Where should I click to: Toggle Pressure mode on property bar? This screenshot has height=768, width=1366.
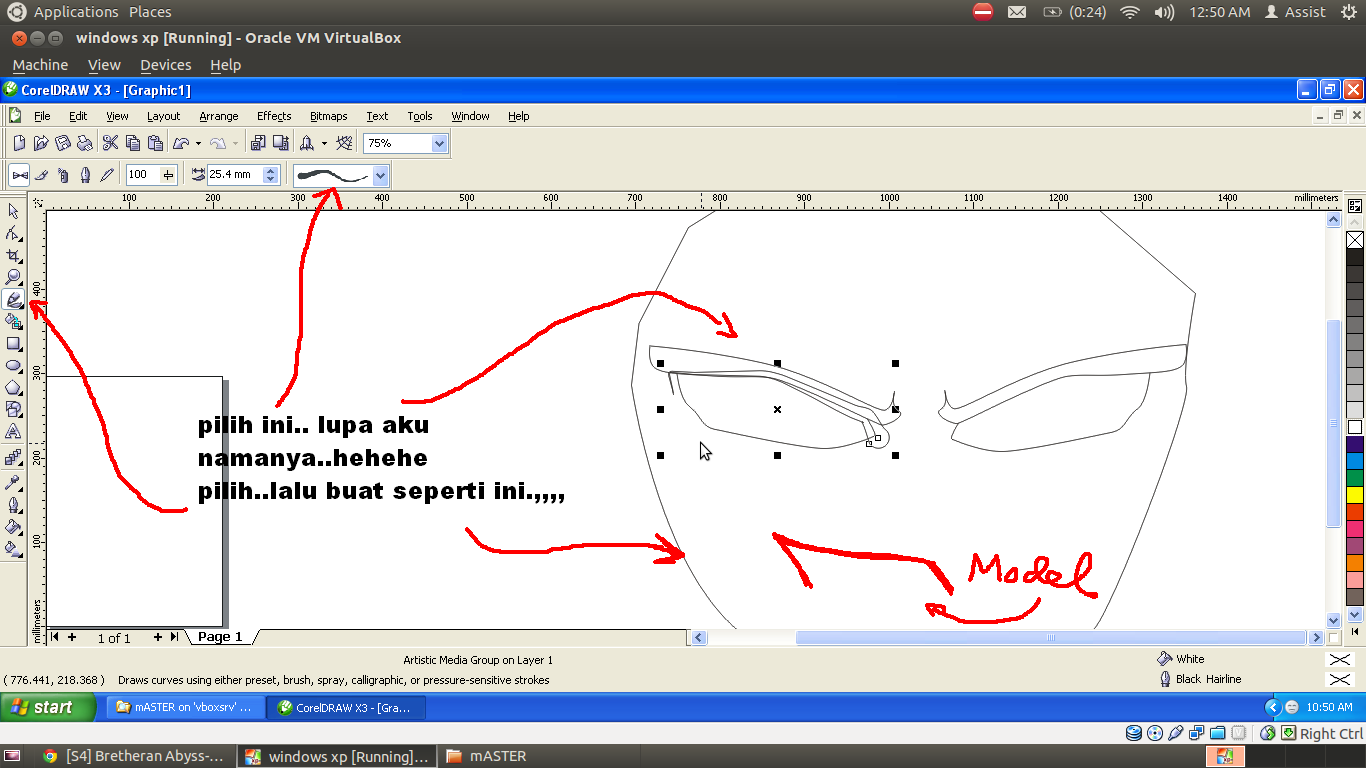pyautogui.click(x=107, y=175)
